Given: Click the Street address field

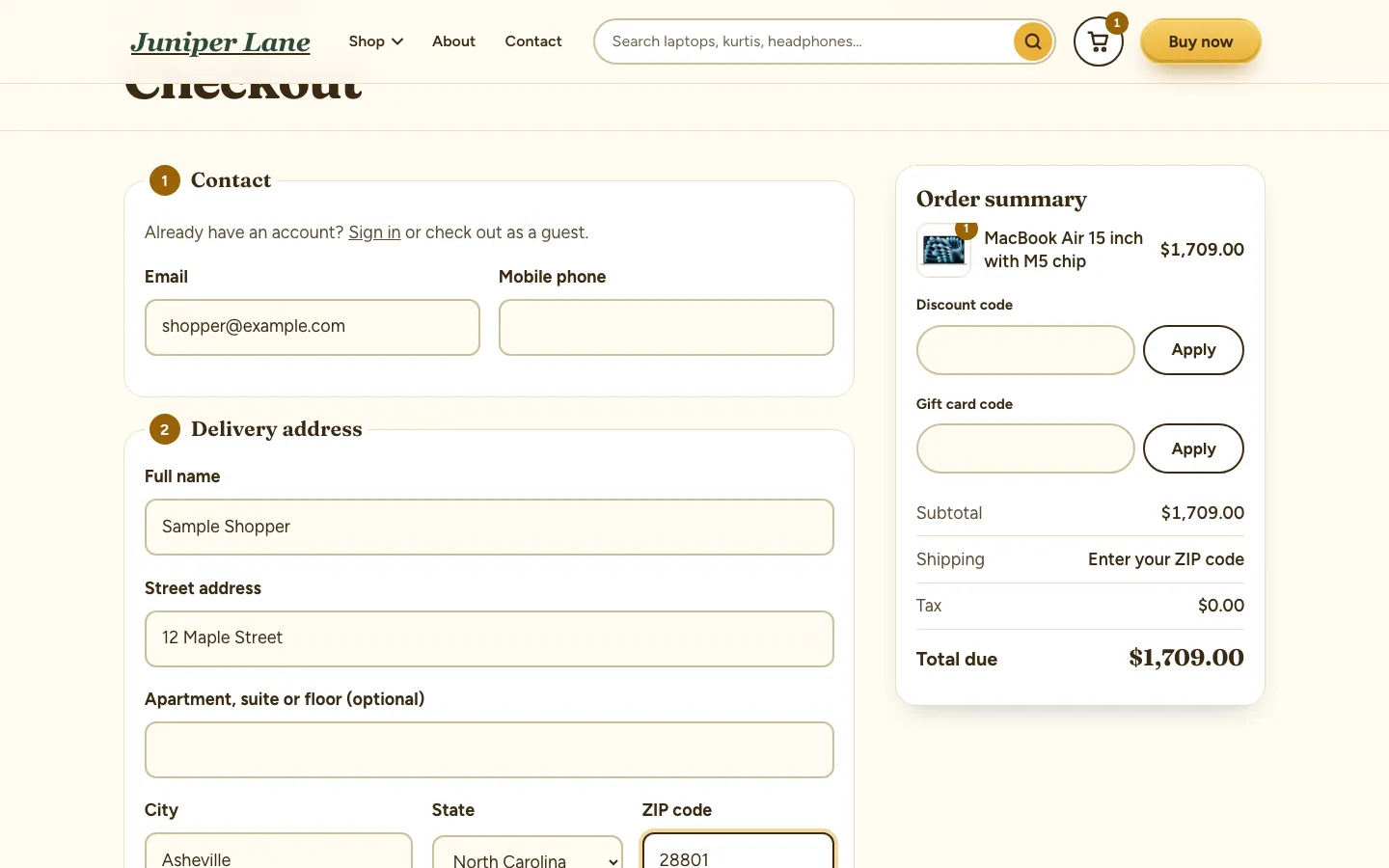Looking at the screenshot, I should (489, 638).
